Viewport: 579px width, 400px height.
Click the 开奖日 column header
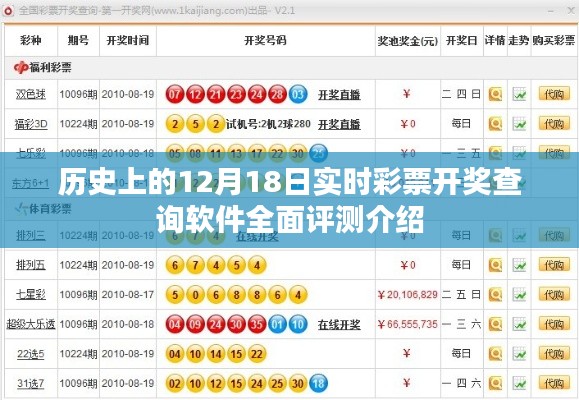coord(462,40)
